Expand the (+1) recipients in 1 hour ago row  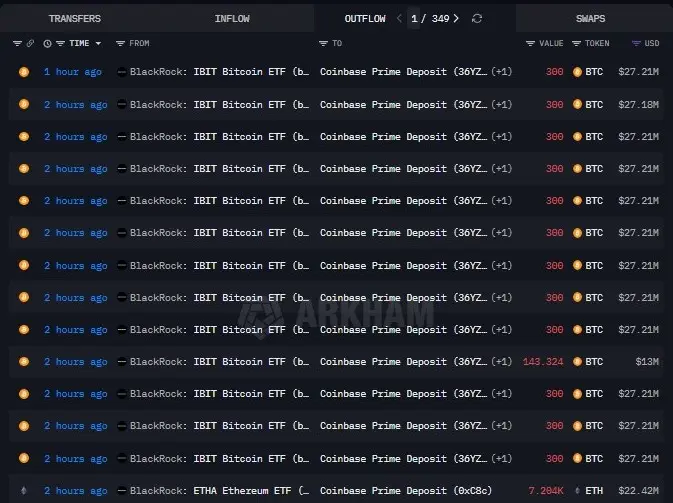(x=501, y=72)
